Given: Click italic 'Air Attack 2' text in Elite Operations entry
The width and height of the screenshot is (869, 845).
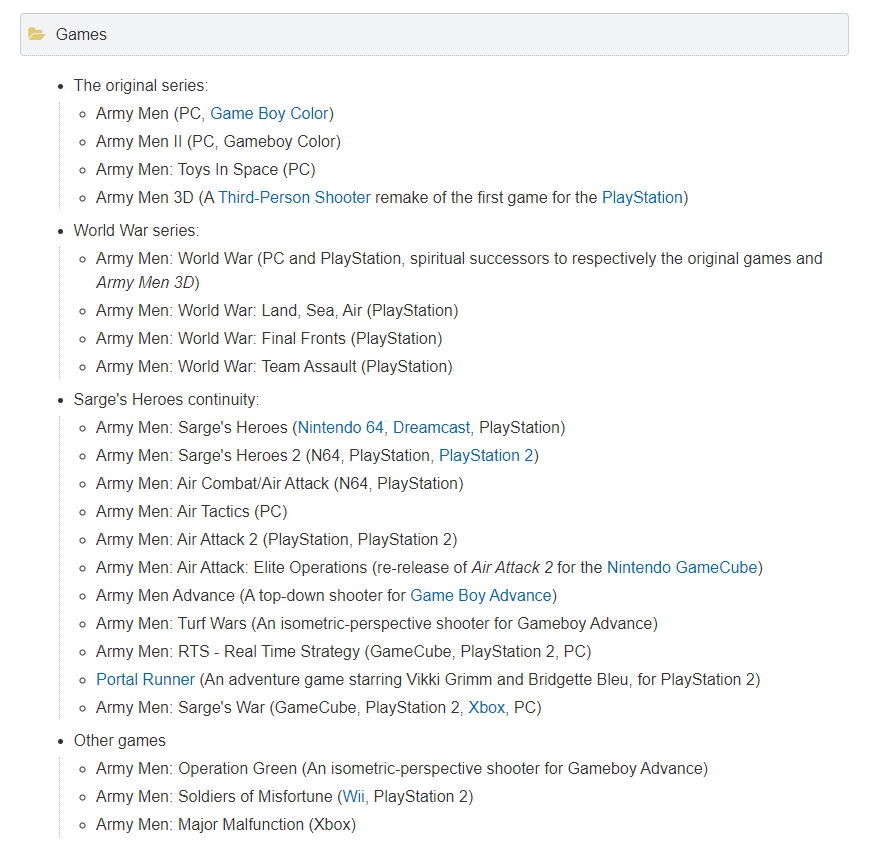Looking at the screenshot, I should tap(512, 567).
